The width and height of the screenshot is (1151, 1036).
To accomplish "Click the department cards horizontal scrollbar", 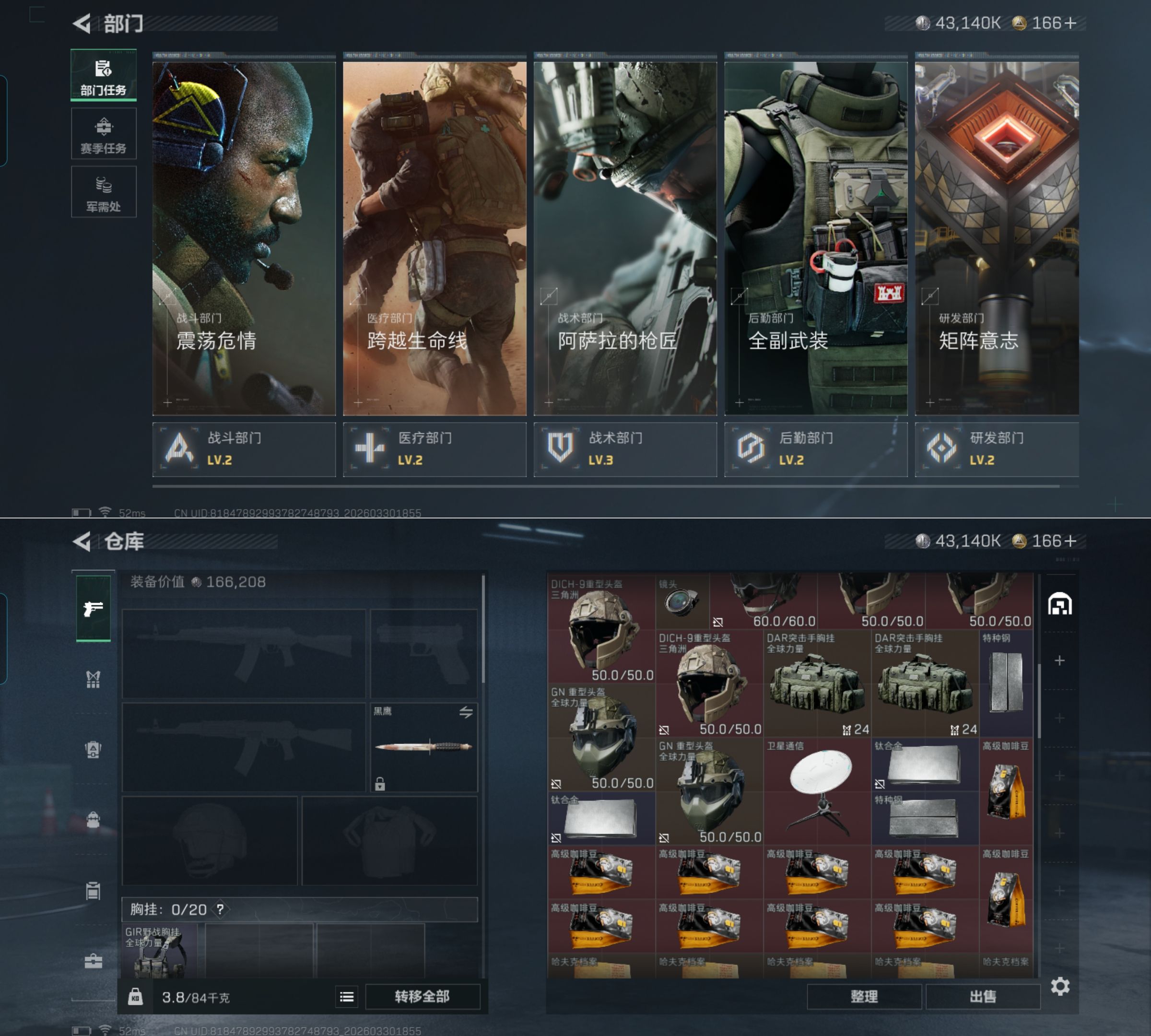I will [x=605, y=486].
